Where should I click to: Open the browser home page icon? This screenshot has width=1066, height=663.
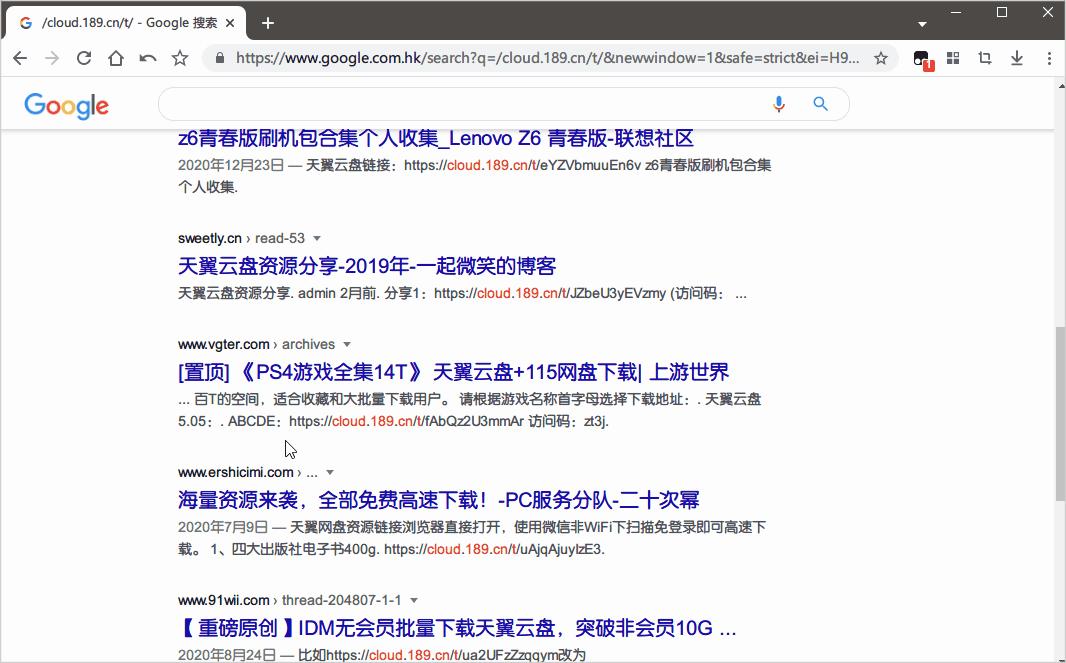click(x=115, y=58)
